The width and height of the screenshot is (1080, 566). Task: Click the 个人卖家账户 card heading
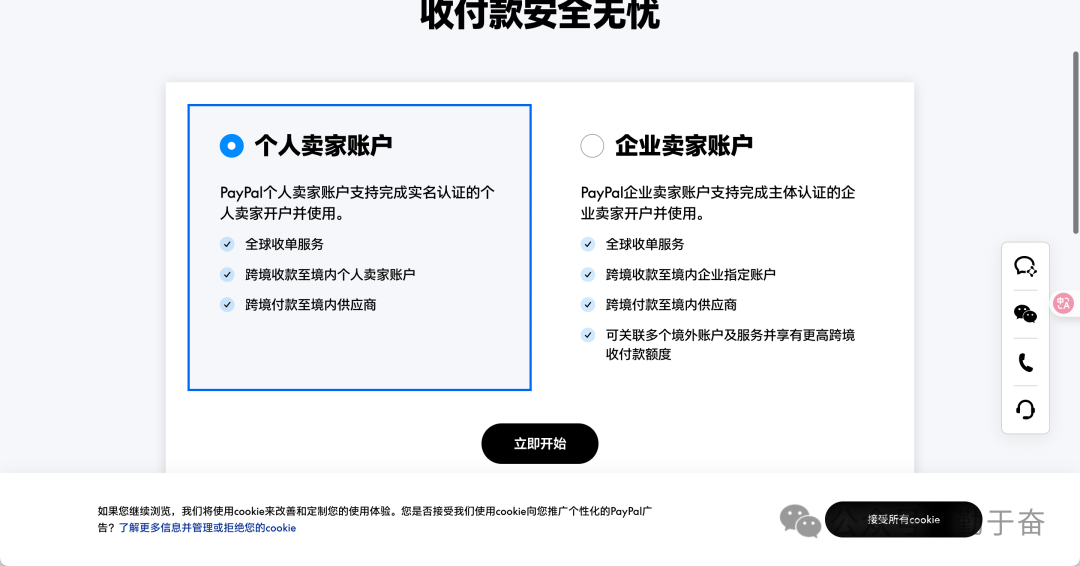(324, 146)
